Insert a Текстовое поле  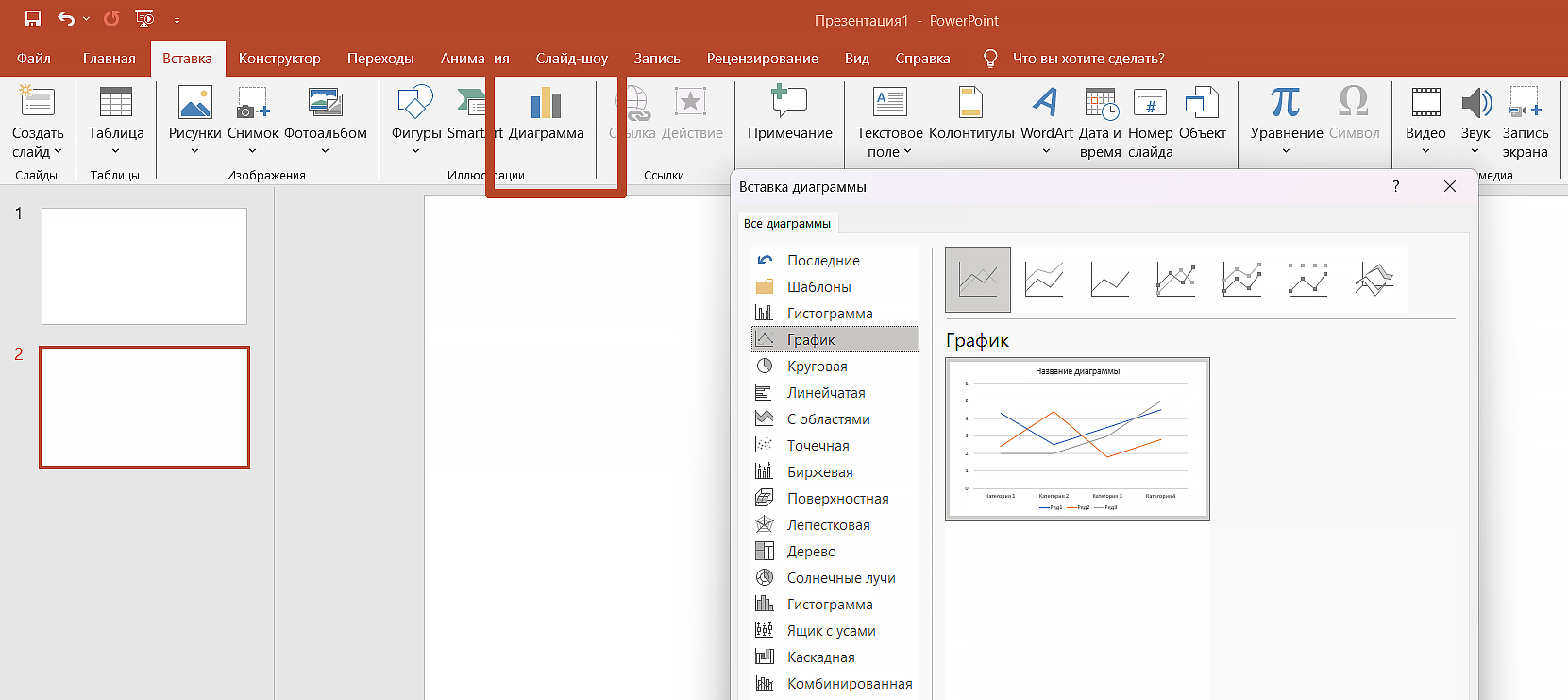click(x=890, y=121)
